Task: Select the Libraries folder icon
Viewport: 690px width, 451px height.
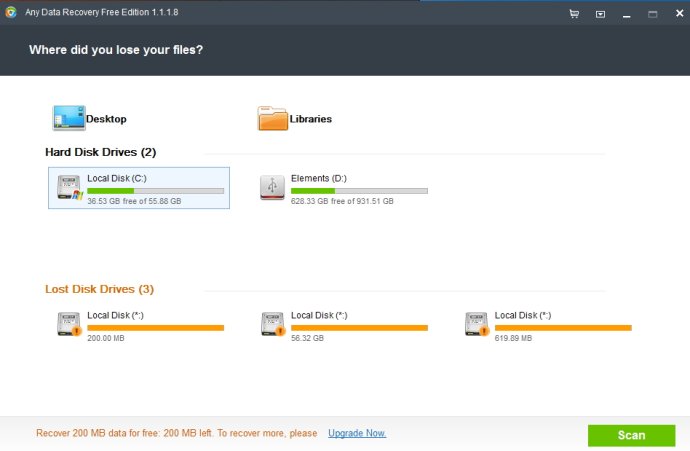Action: [272, 118]
